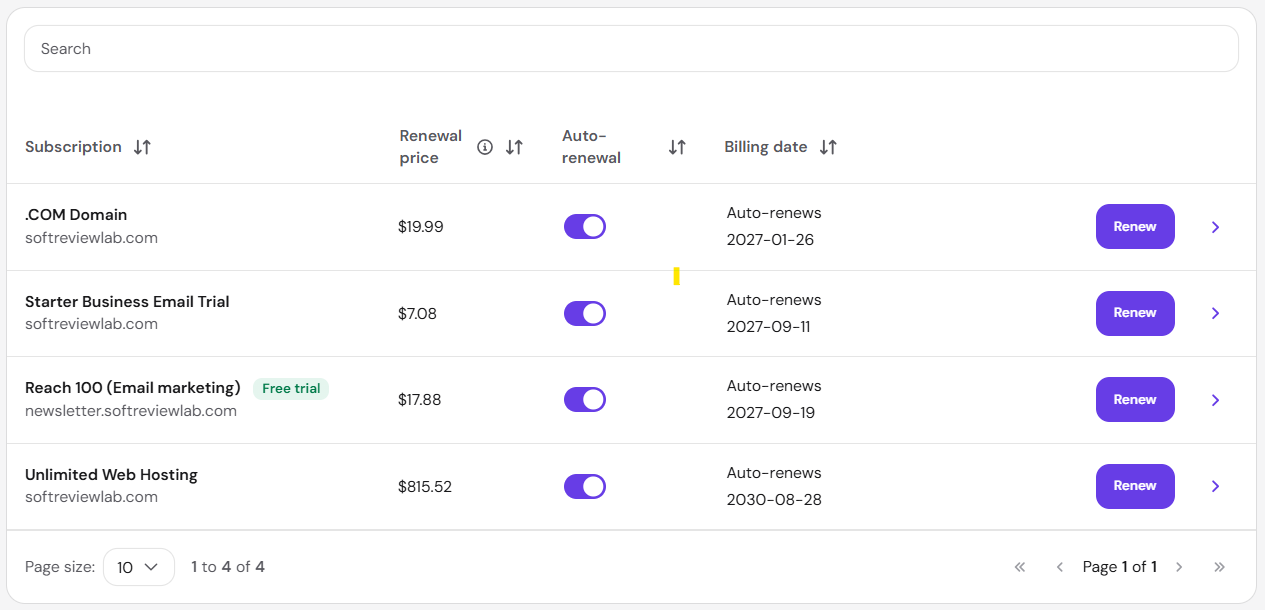Click $815.52 renewal price
The height and width of the screenshot is (610, 1265).
point(425,487)
